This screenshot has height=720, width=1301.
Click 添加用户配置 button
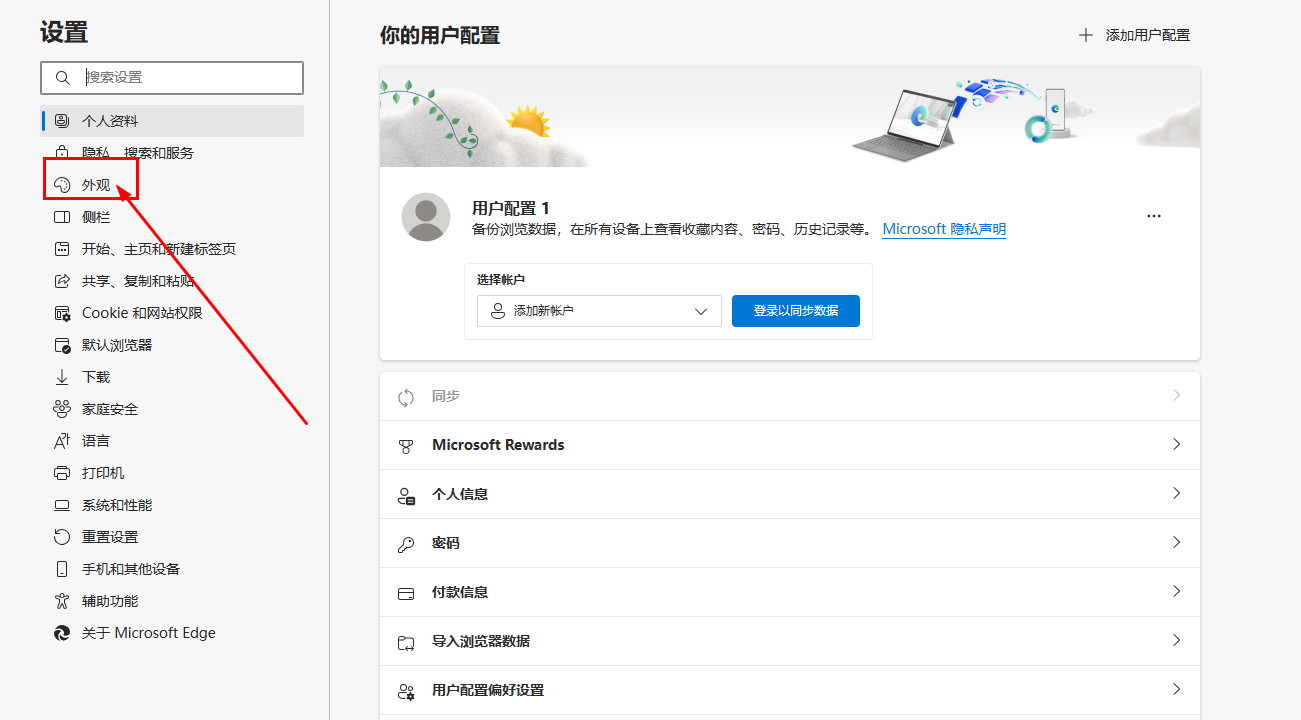tap(1135, 35)
